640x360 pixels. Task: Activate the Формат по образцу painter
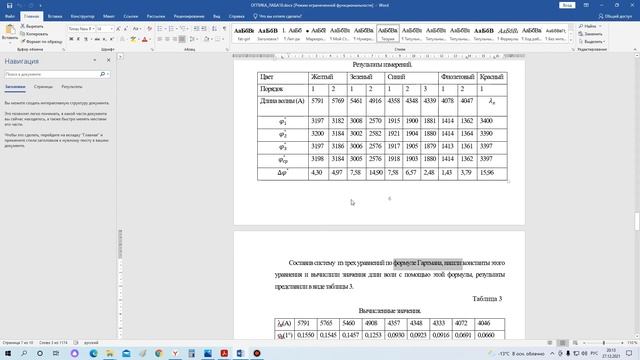coord(41,41)
